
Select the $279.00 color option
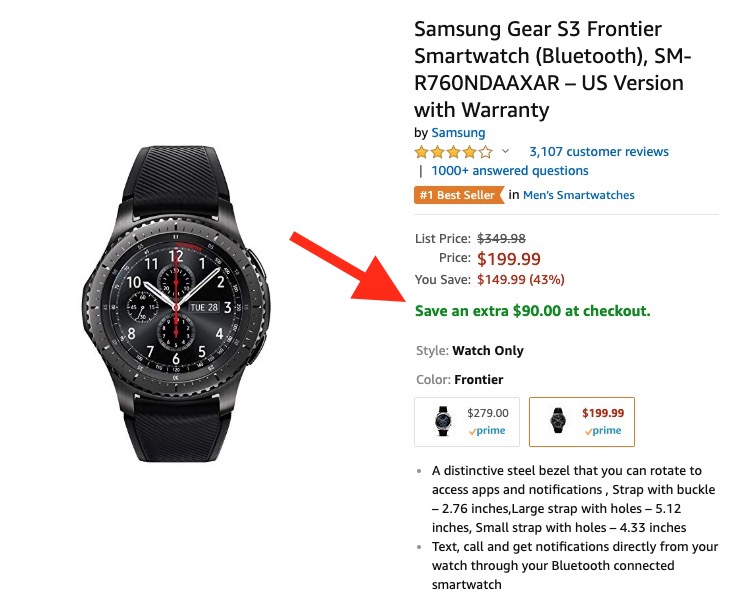pos(467,422)
